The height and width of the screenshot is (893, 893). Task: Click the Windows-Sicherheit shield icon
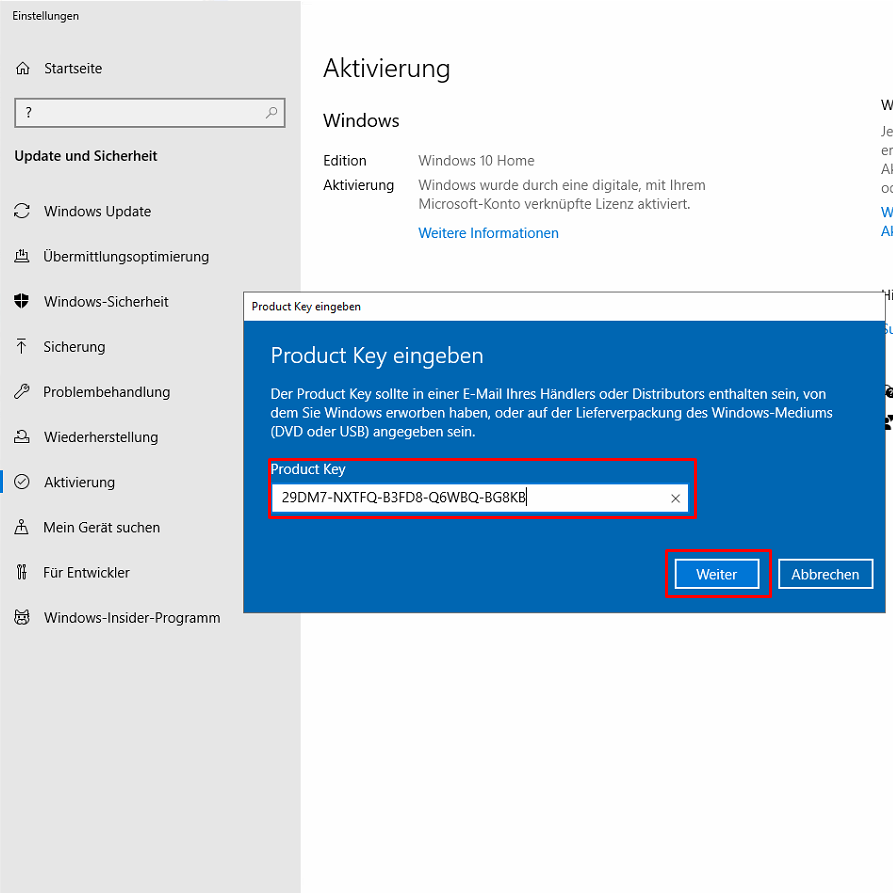(22, 302)
